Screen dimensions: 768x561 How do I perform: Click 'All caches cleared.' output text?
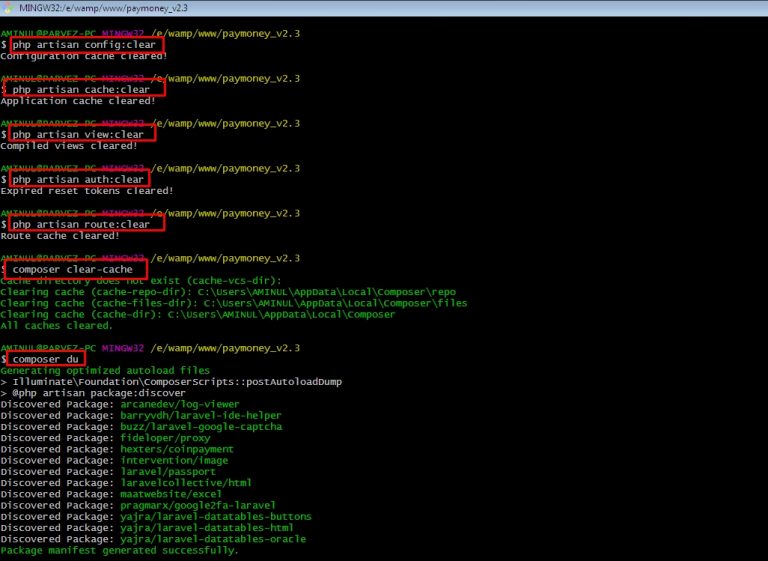(57, 325)
